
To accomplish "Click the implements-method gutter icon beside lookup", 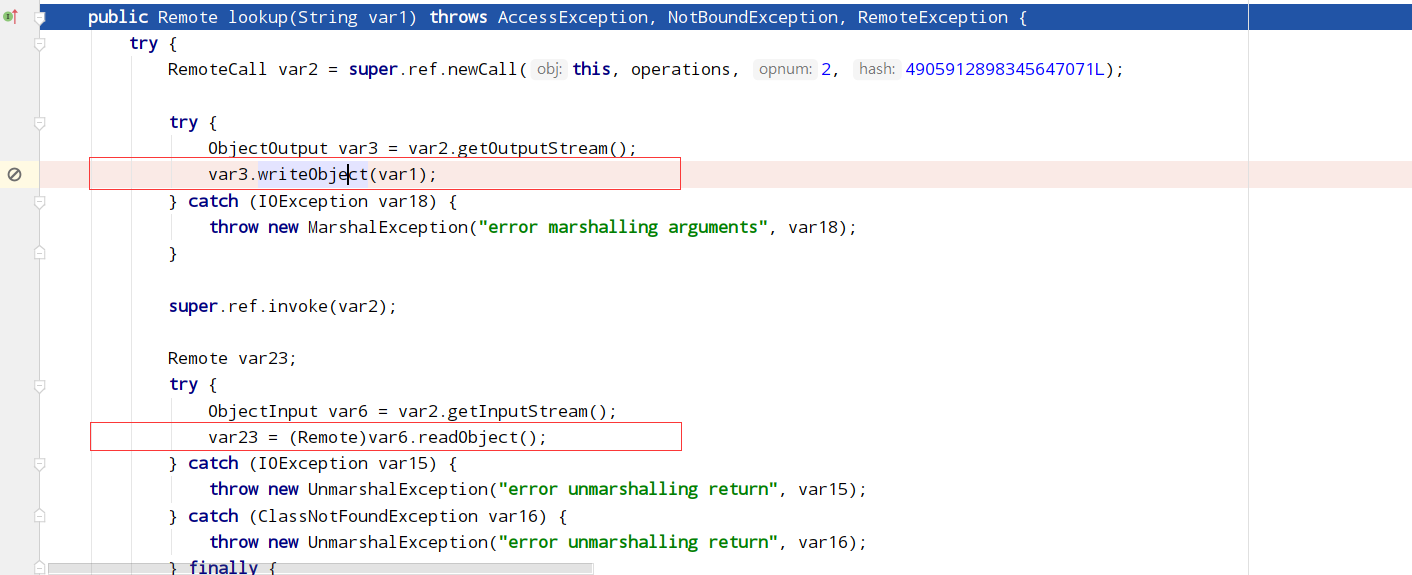I will [x=10, y=17].
